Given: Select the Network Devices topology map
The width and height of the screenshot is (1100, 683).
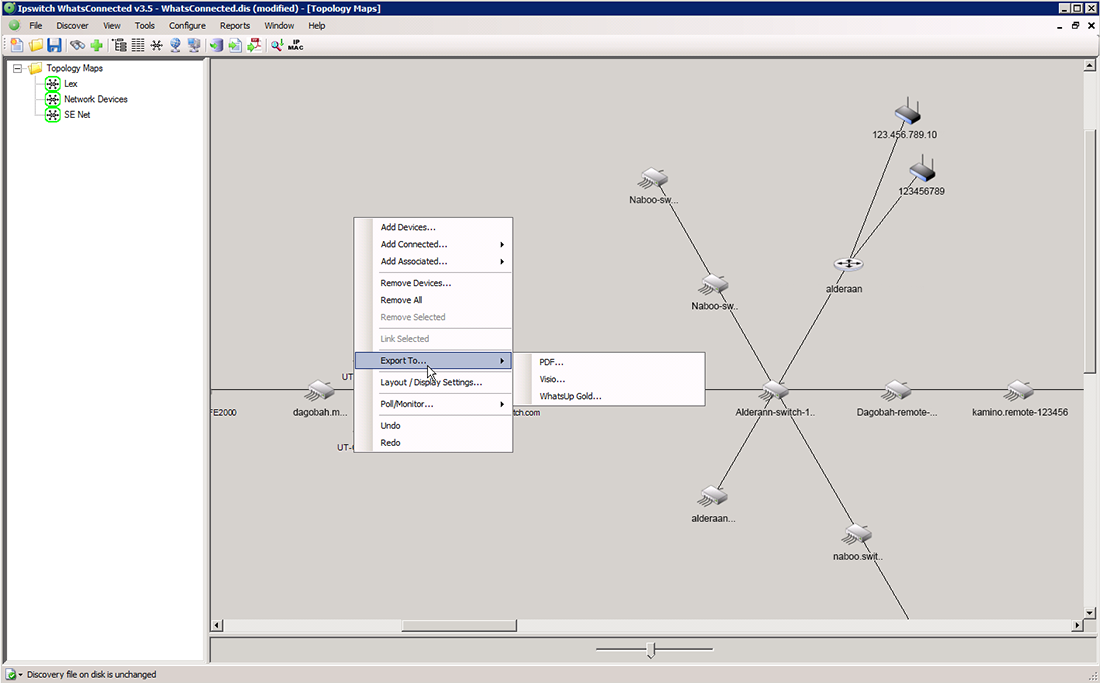Looking at the screenshot, I should tap(95, 100).
